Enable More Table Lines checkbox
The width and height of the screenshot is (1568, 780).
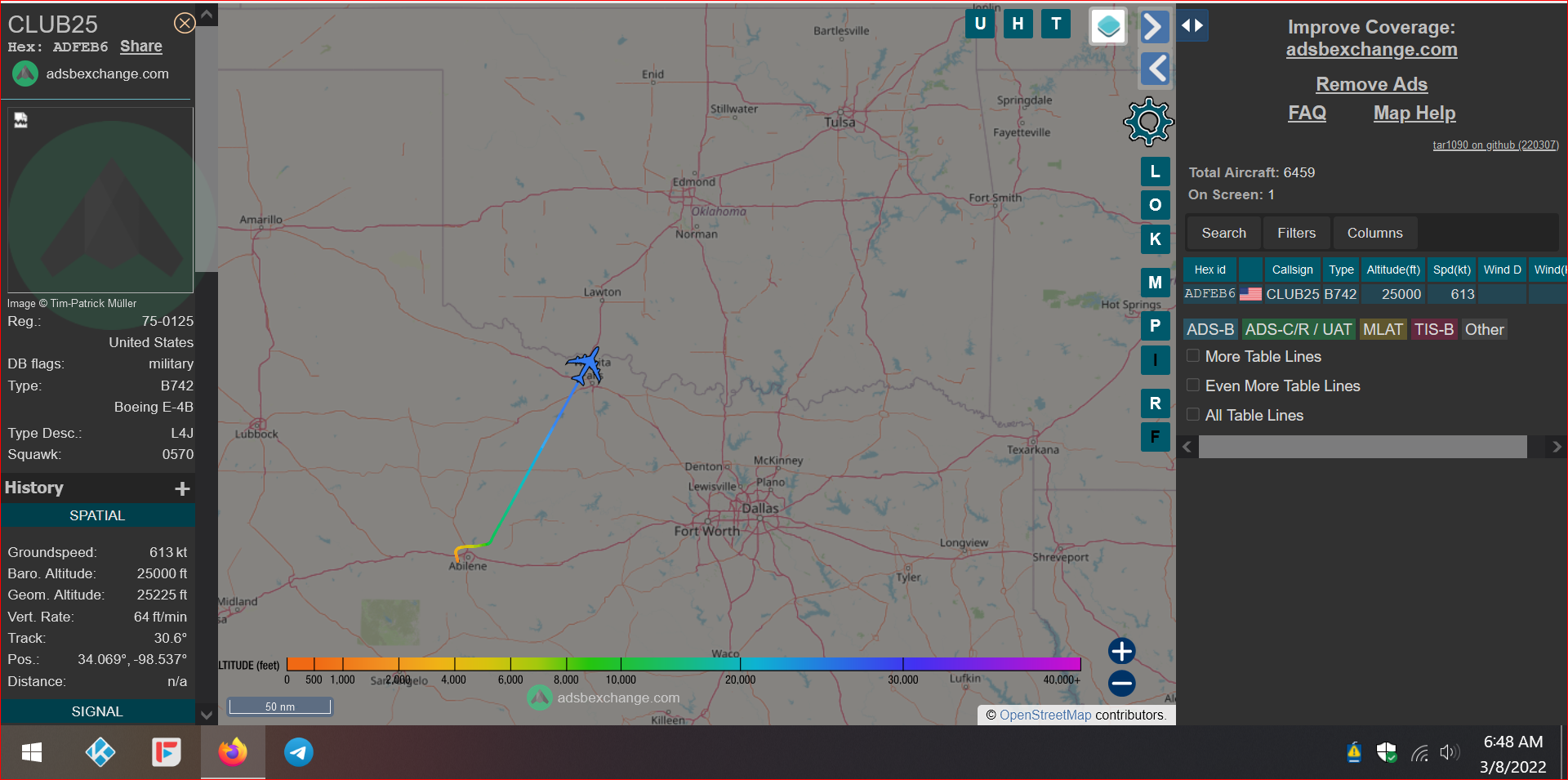coord(1193,356)
